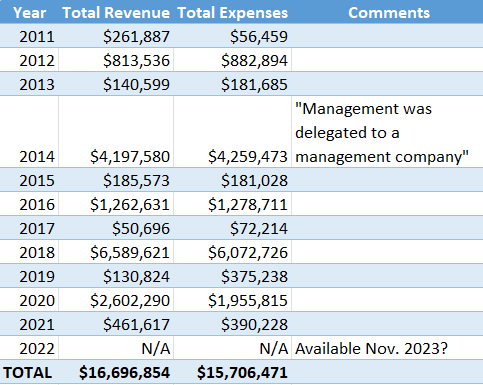The width and height of the screenshot is (483, 385).
Task: Select total expenses $15,706,471
Action: pyautogui.click(x=232, y=372)
